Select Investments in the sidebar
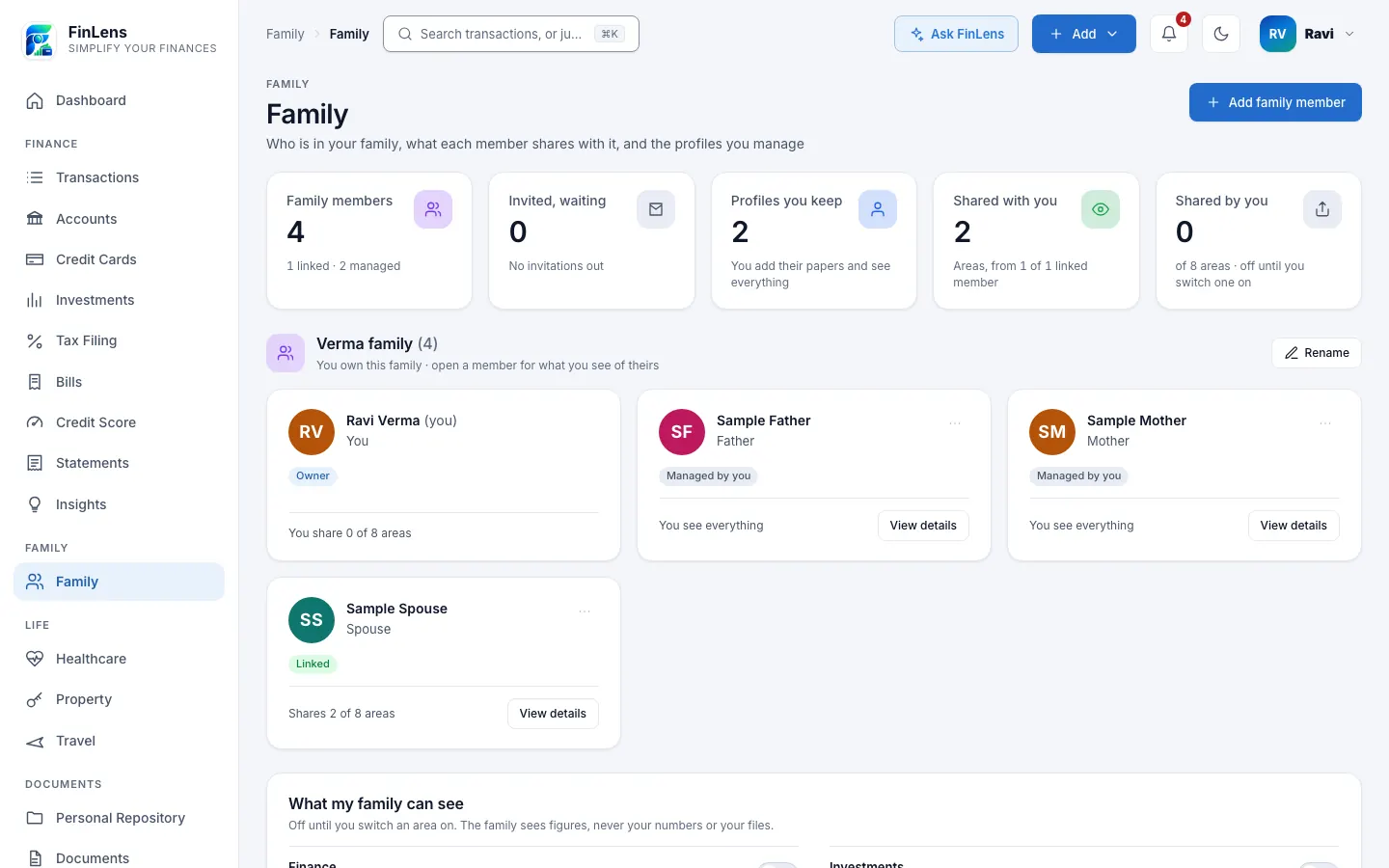The image size is (1389, 868). pyautogui.click(x=119, y=300)
